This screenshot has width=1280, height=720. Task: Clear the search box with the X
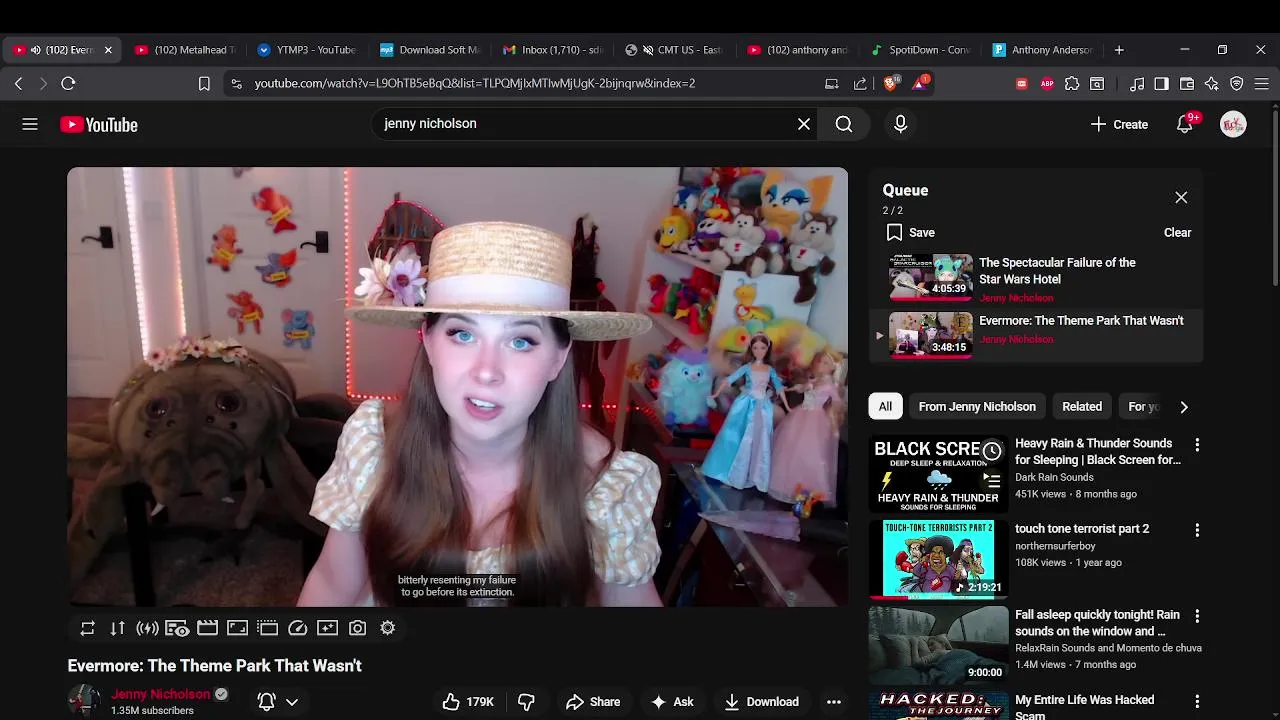point(804,124)
